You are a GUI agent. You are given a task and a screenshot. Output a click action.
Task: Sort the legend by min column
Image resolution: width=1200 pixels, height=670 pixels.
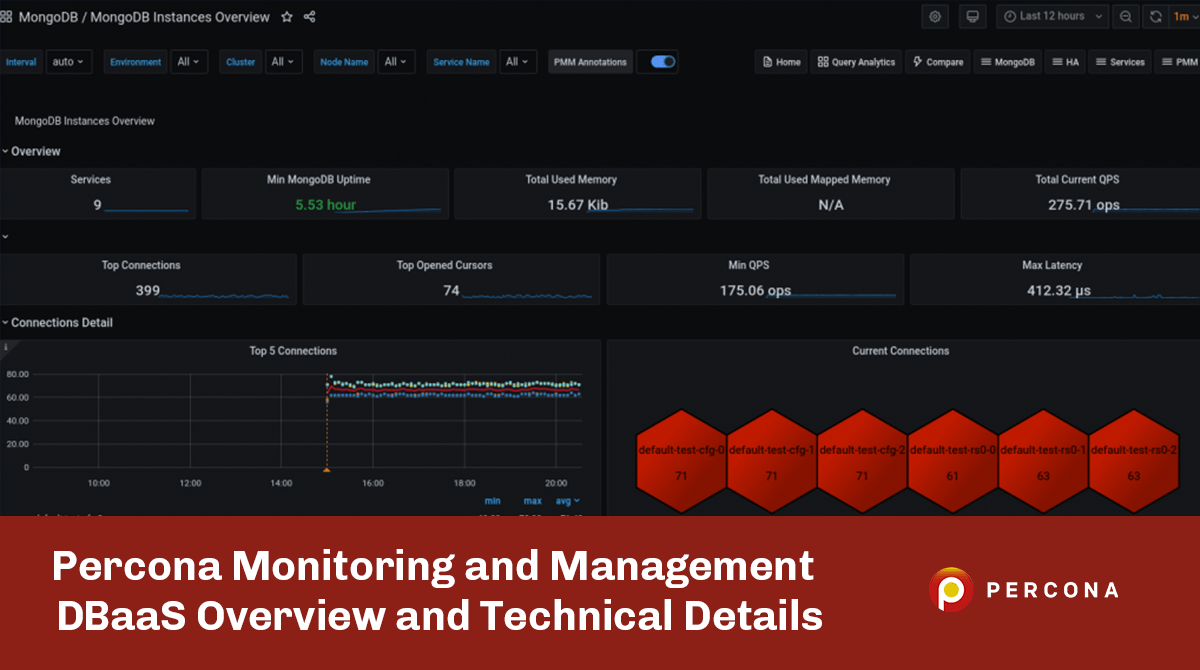492,501
